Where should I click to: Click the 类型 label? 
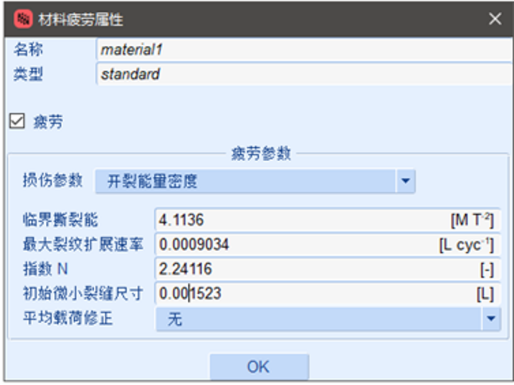tap(28, 74)
